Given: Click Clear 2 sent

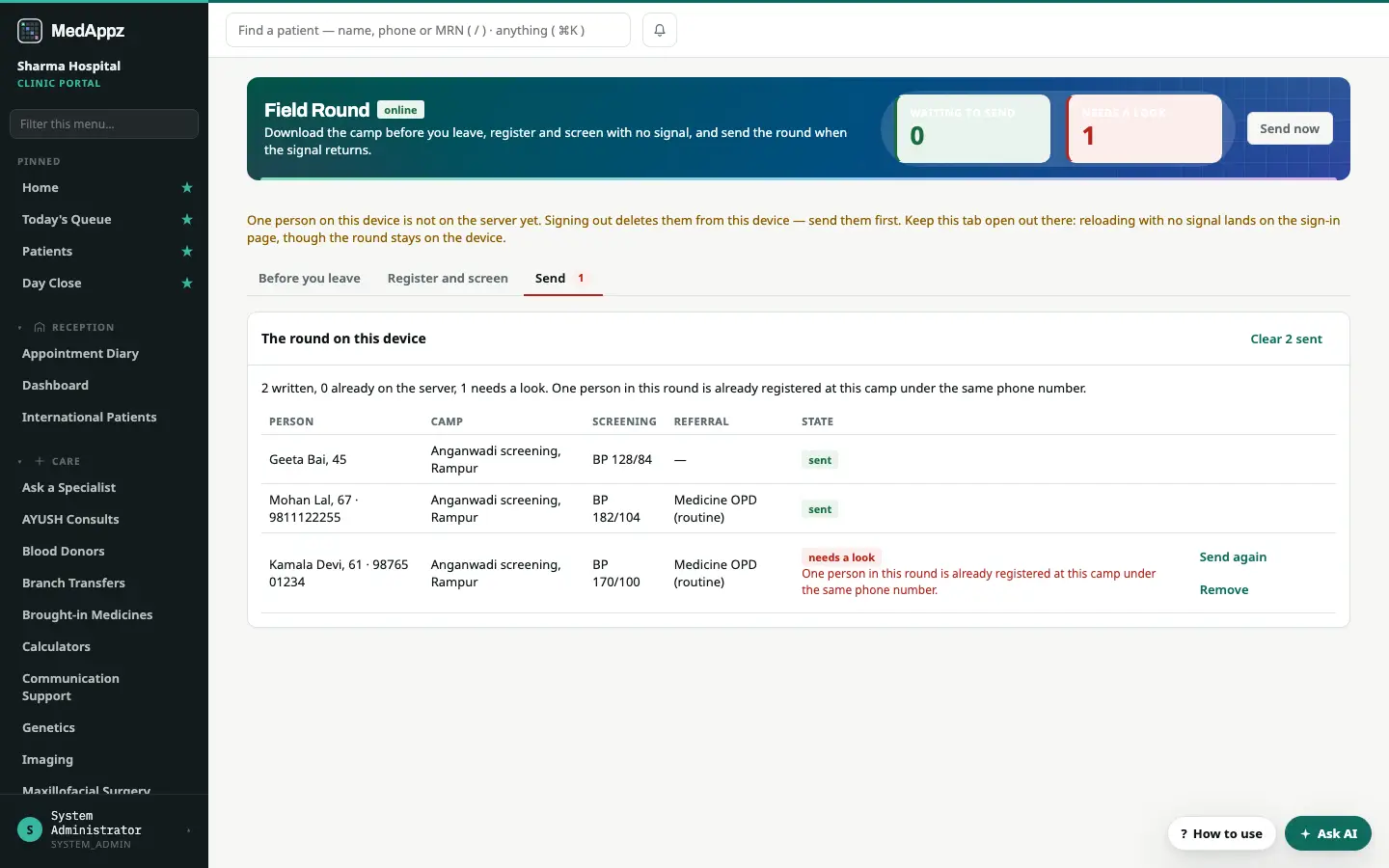Looking at the screenshot, I should (x=1286, y=339).
